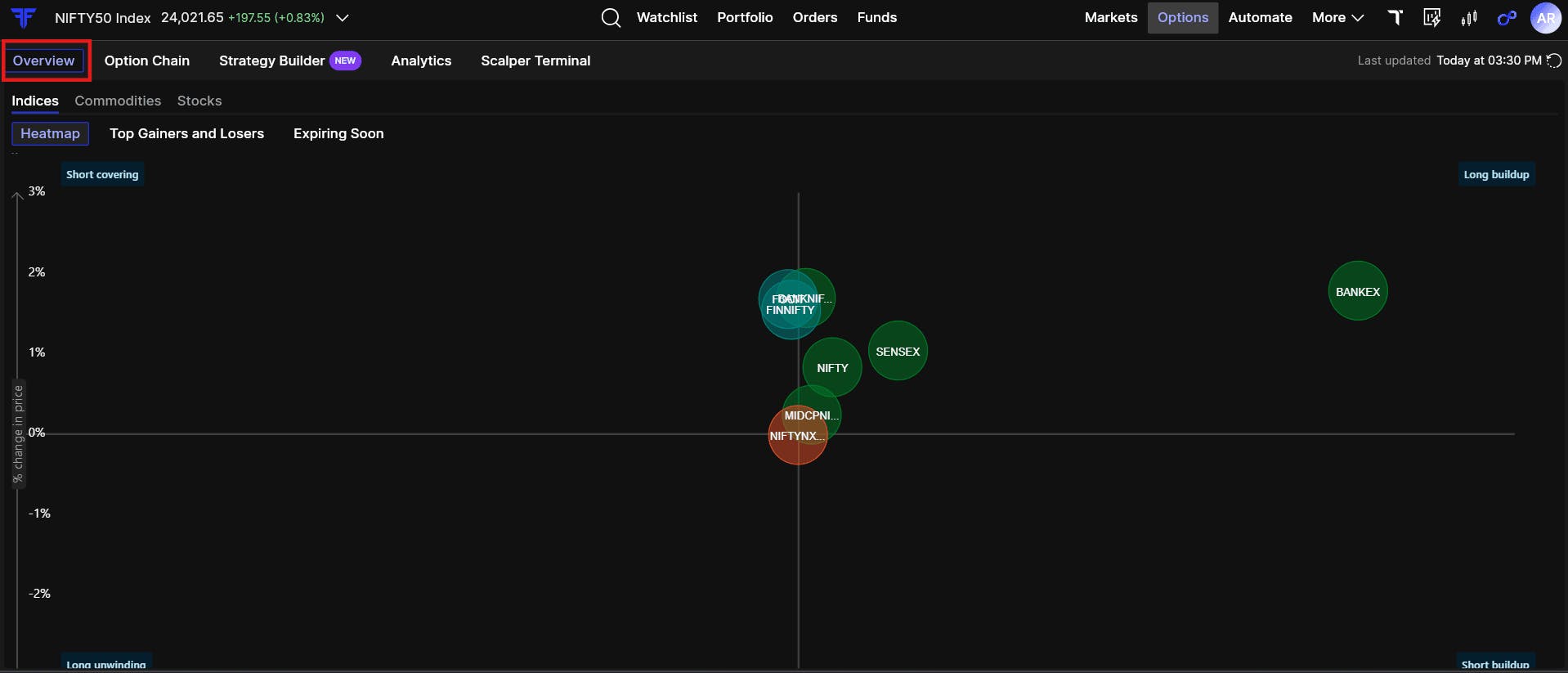This screenshot has width=1568, height=673.
Task: Click the blue infinity-link icon
Action: [x=1507, y=18]
